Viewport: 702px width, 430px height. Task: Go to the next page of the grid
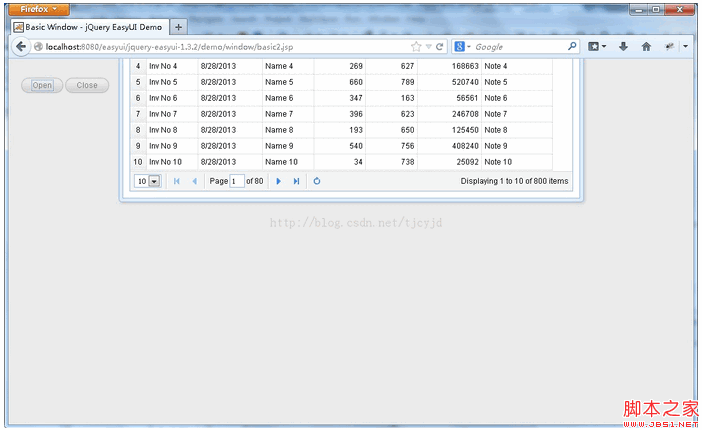pyautogui.click(x=278, y=181)
